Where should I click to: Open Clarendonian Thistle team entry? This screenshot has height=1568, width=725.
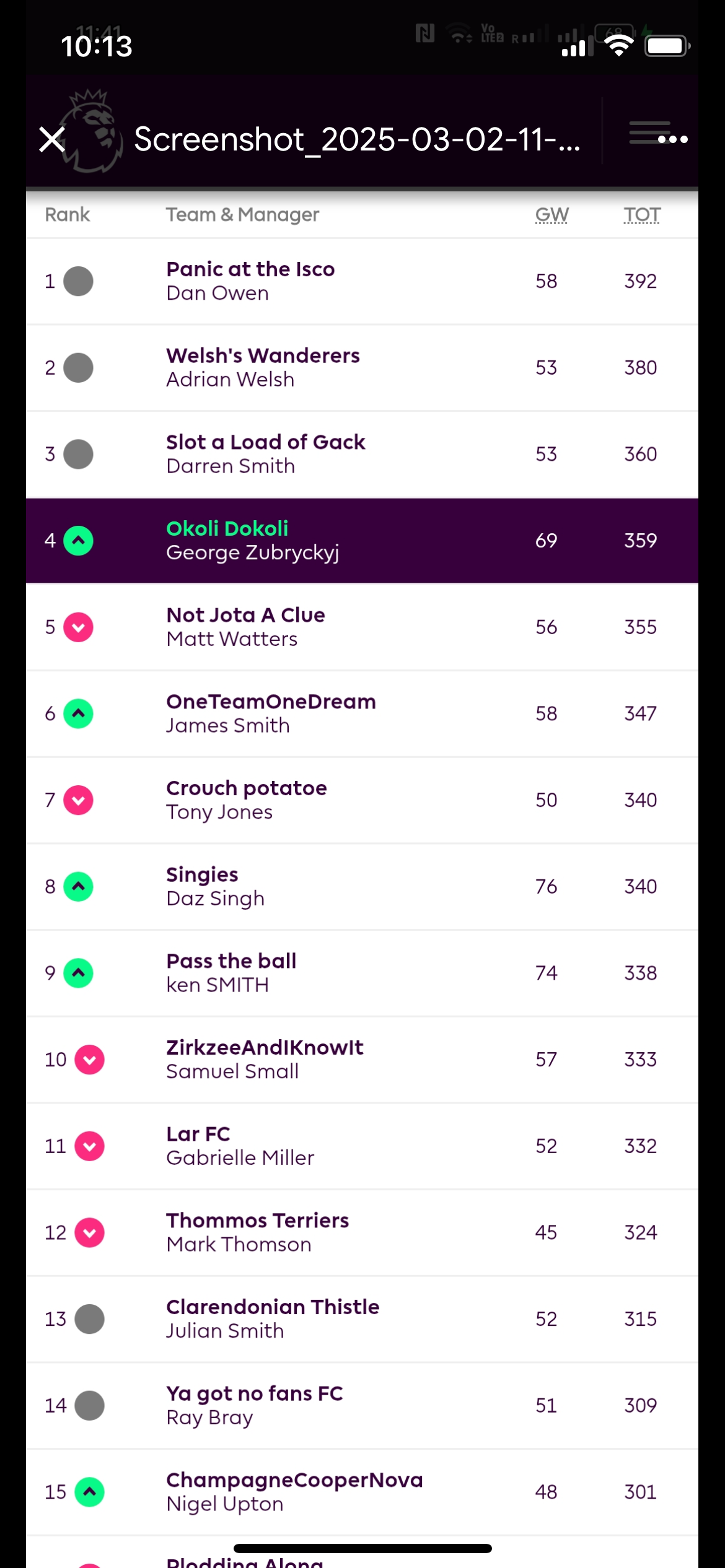coord(273,1307)
